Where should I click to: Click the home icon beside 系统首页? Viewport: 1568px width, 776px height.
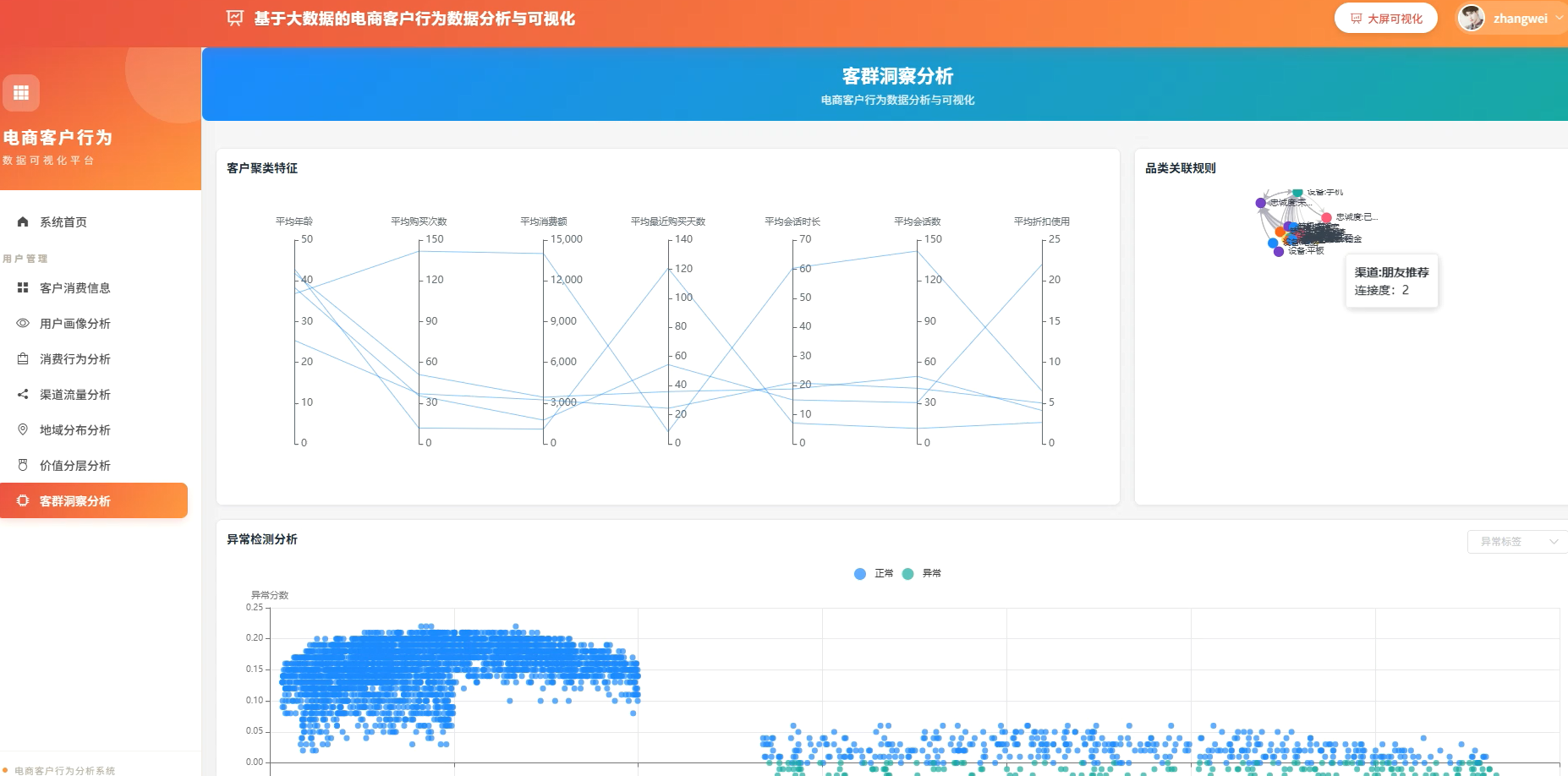pos(23,221)
